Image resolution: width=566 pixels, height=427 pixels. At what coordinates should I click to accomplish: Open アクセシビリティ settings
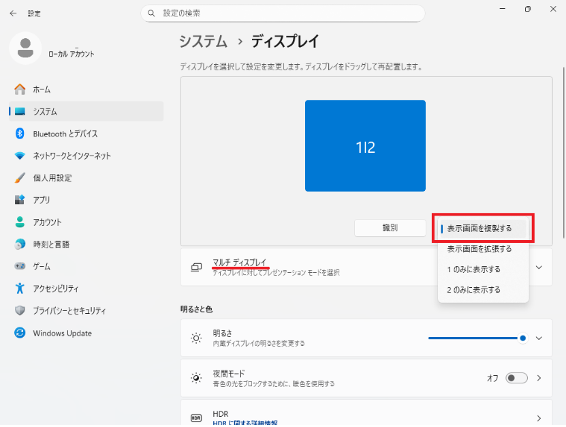point(86,288)
